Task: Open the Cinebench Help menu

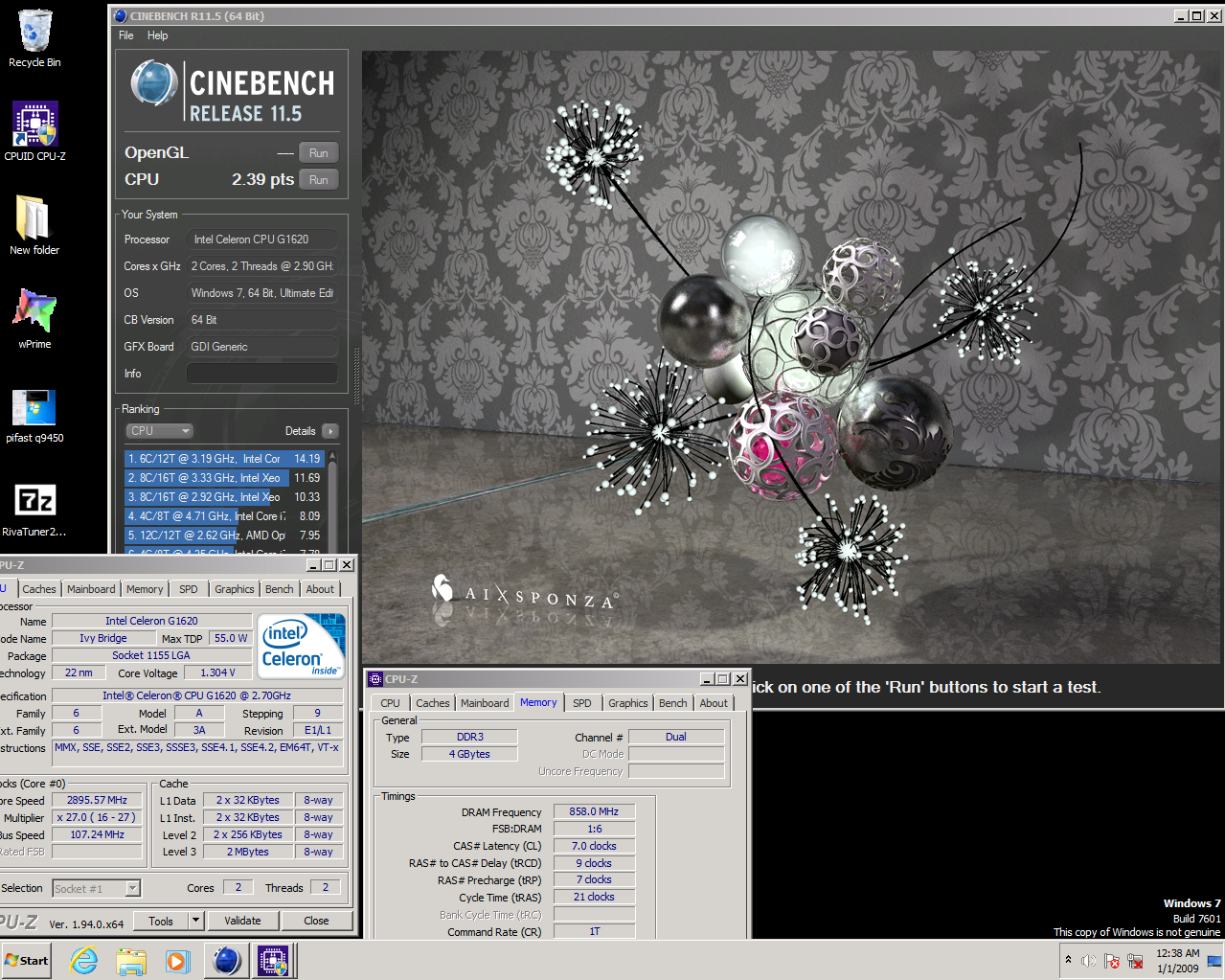Action: (x=158, y=35)
